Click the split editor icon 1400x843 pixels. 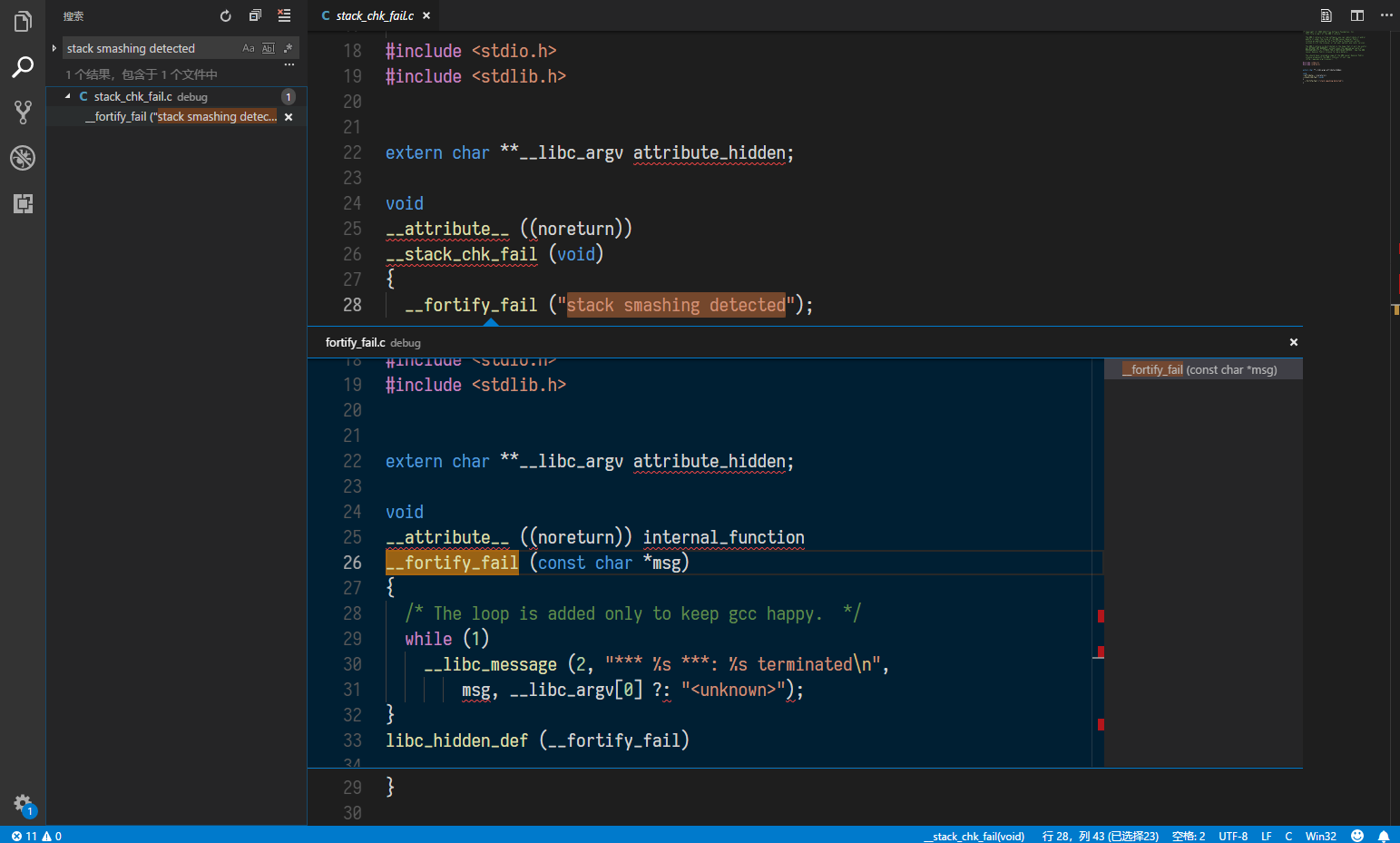click(1356, 15)
